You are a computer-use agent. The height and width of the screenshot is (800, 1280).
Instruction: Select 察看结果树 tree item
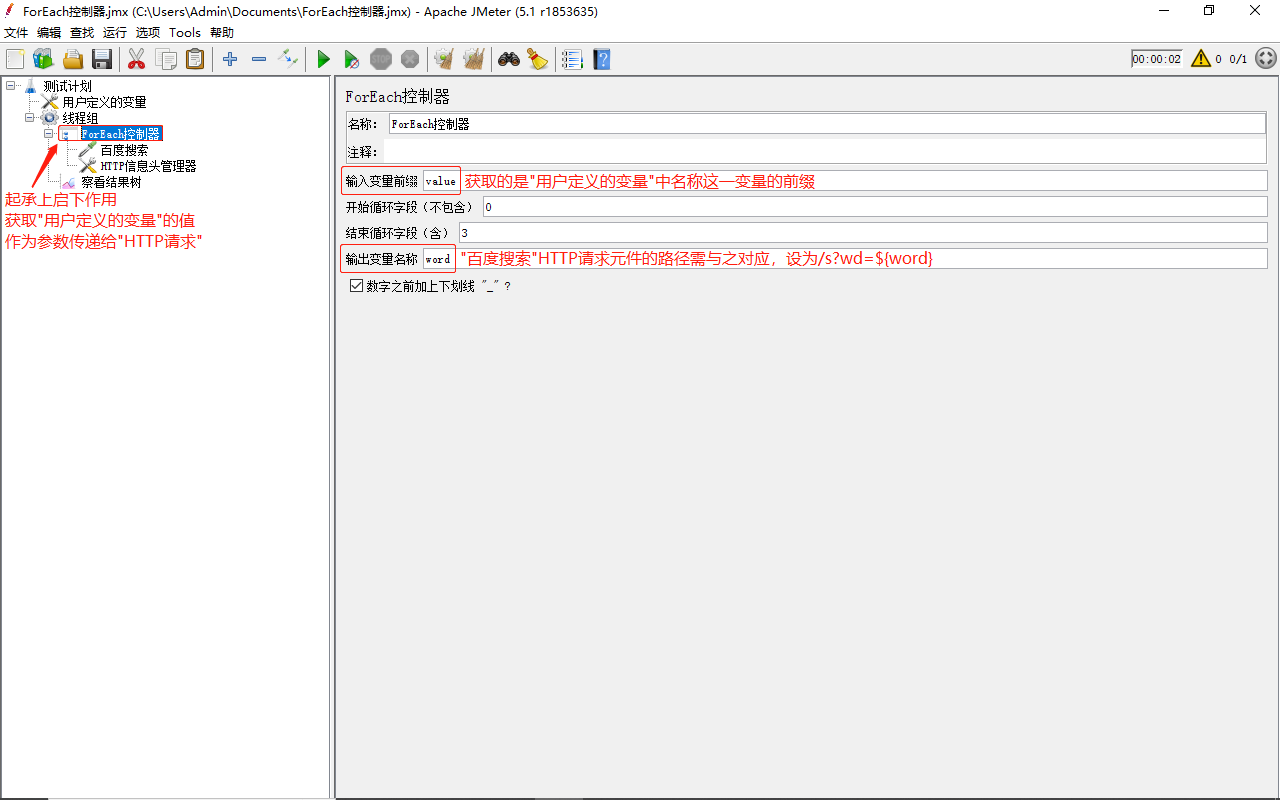pos(111,182)
